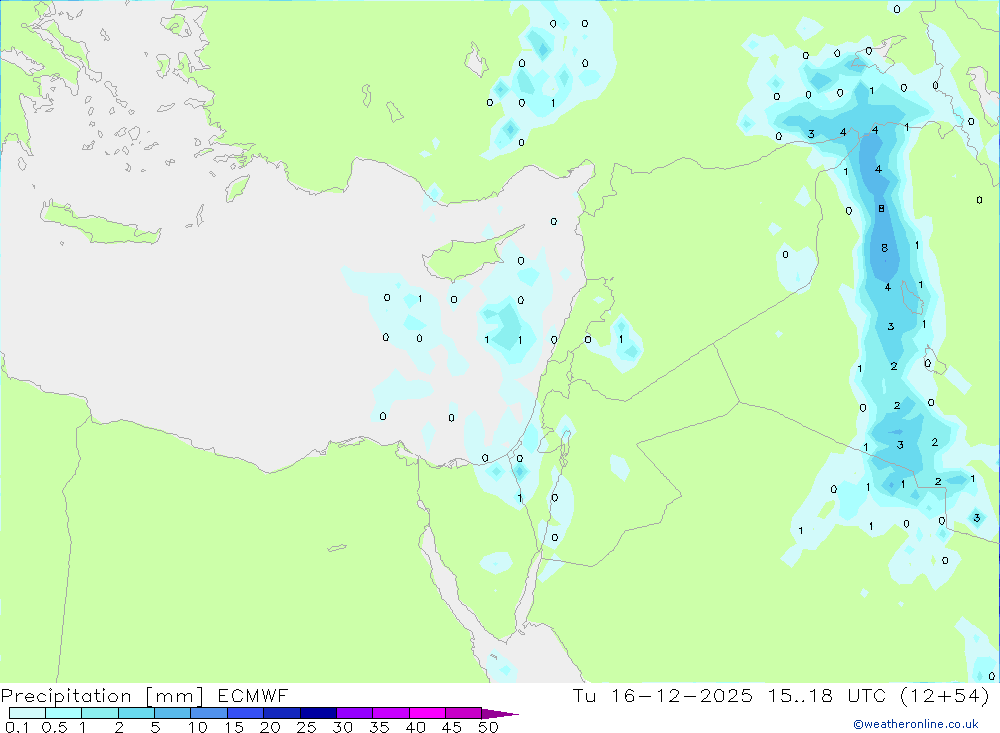Select the 2–5 mm legend color swatch
The height and width of the screenshot is (733, 1000).
click(136, 713)
